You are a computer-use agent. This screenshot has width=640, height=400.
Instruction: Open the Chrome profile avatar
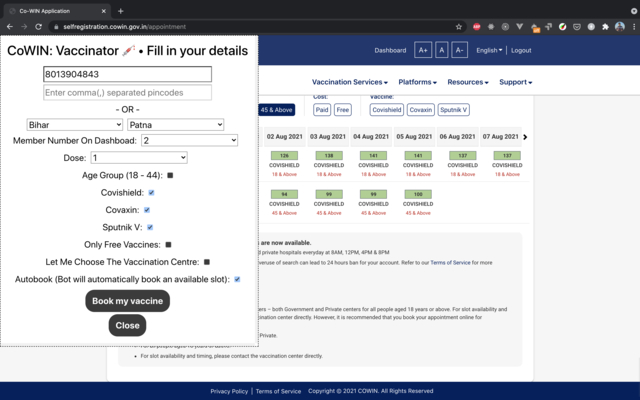click(620, 27)
